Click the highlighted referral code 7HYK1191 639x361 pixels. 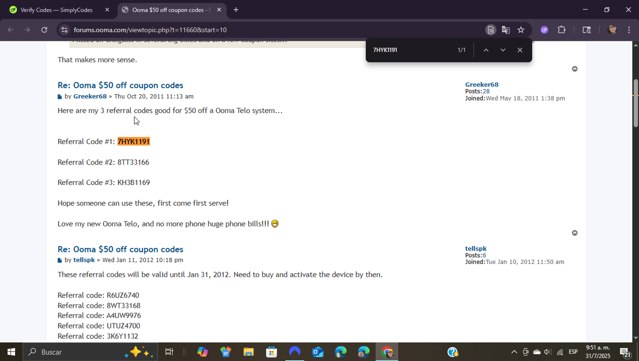(134, 141)
